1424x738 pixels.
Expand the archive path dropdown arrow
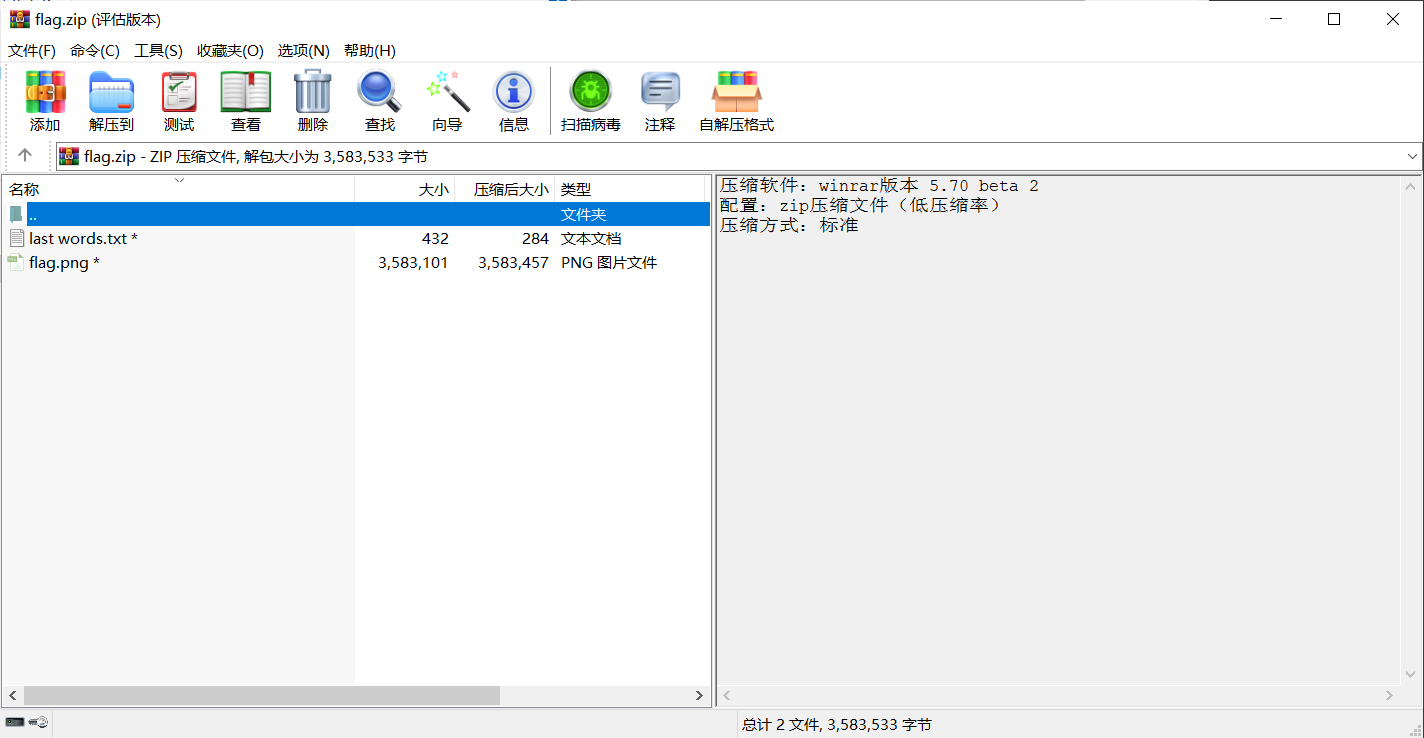coord(1412,156)
